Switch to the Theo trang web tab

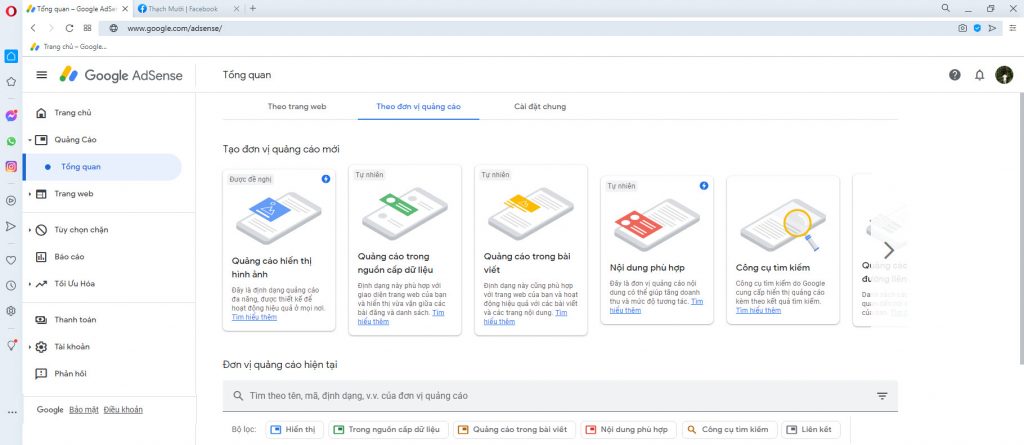297,106
